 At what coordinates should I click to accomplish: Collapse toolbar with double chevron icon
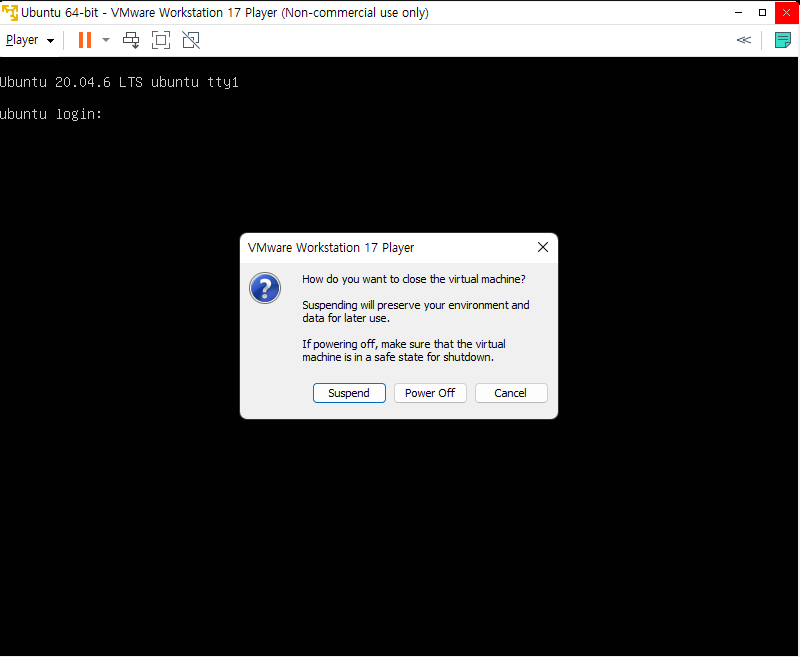744,40
